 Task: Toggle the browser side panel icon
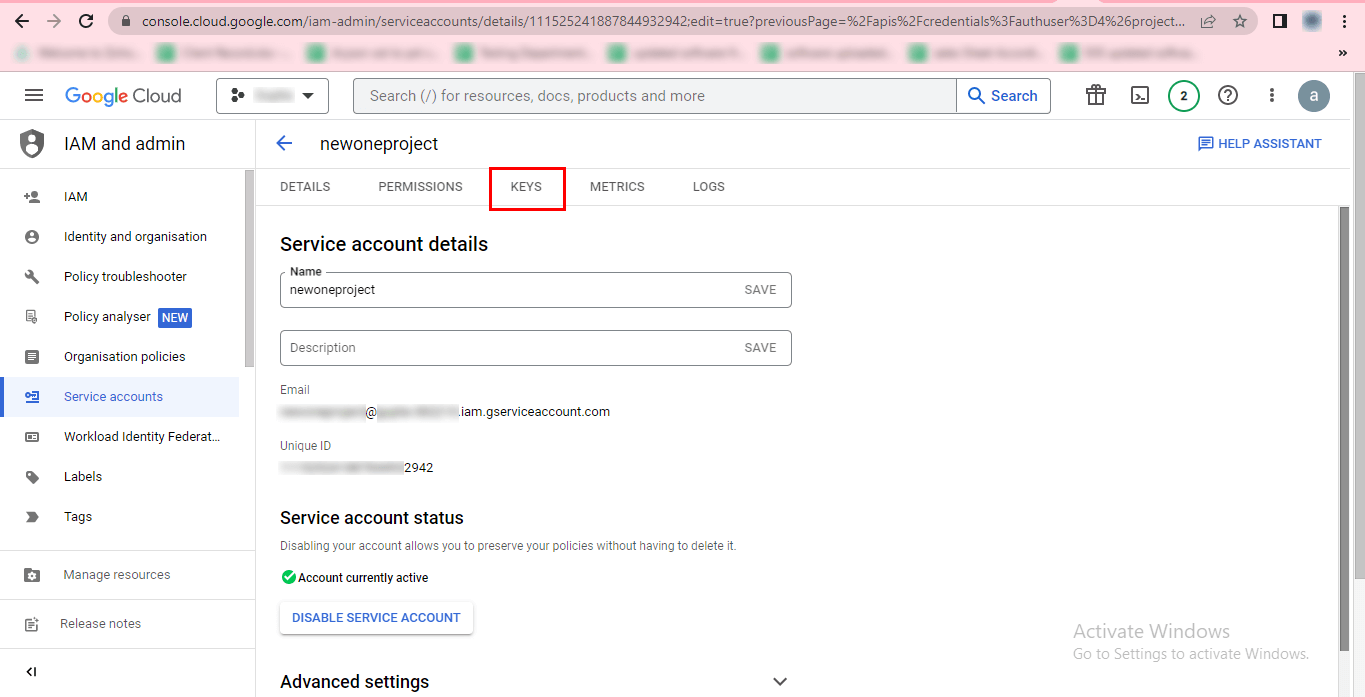(x=1280, y=21)
